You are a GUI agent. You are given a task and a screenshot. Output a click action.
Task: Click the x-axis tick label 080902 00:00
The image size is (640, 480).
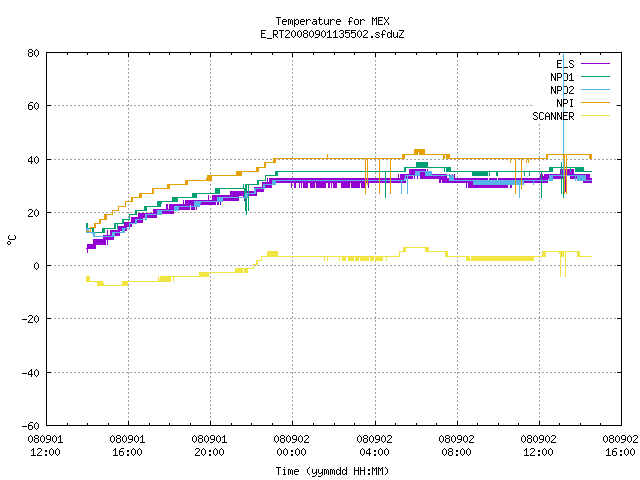pos(291,446)
